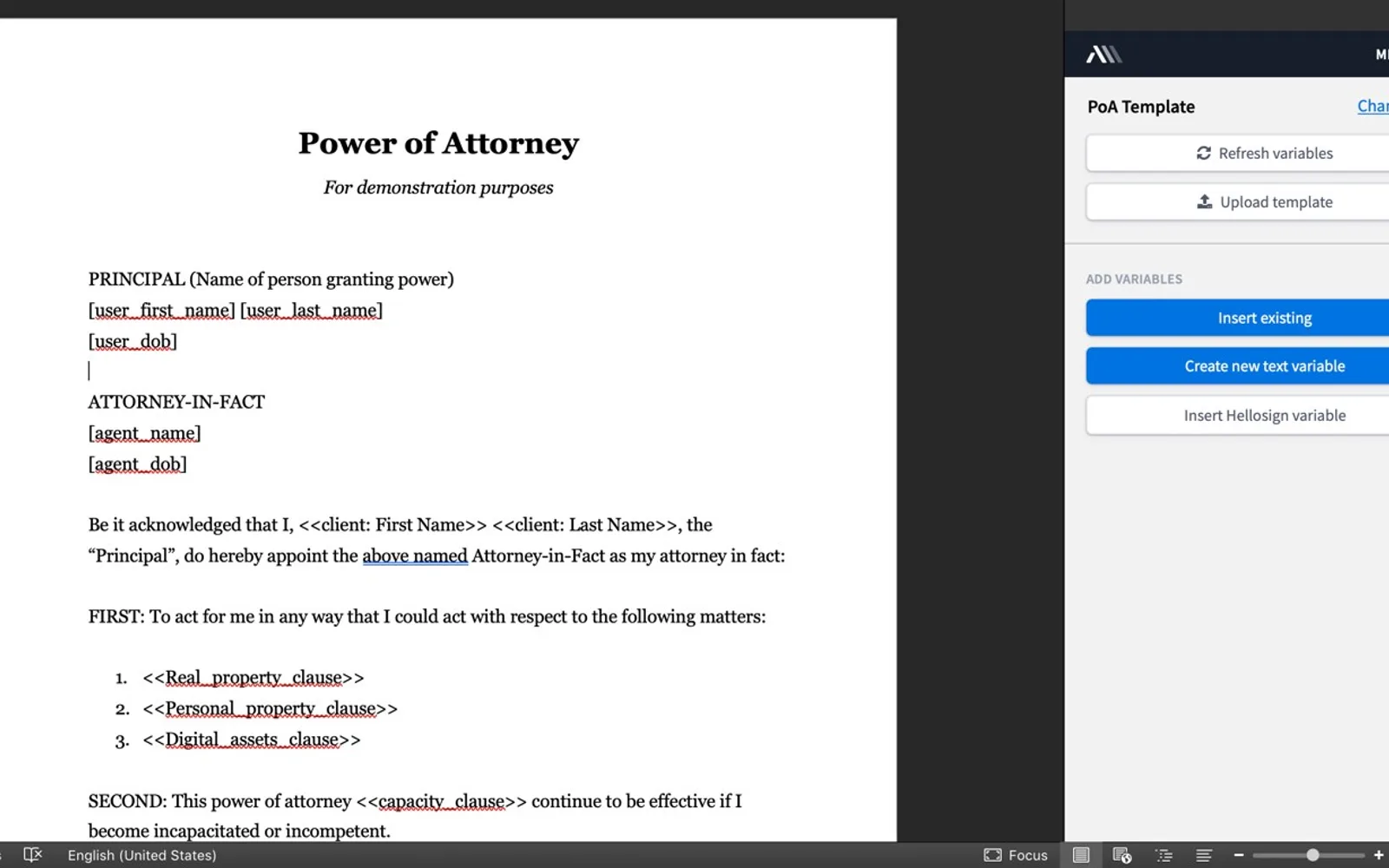1389x868 pixels.
Task: Click the <<capacity_clause>> variable
Action: [x=441, y=801]
